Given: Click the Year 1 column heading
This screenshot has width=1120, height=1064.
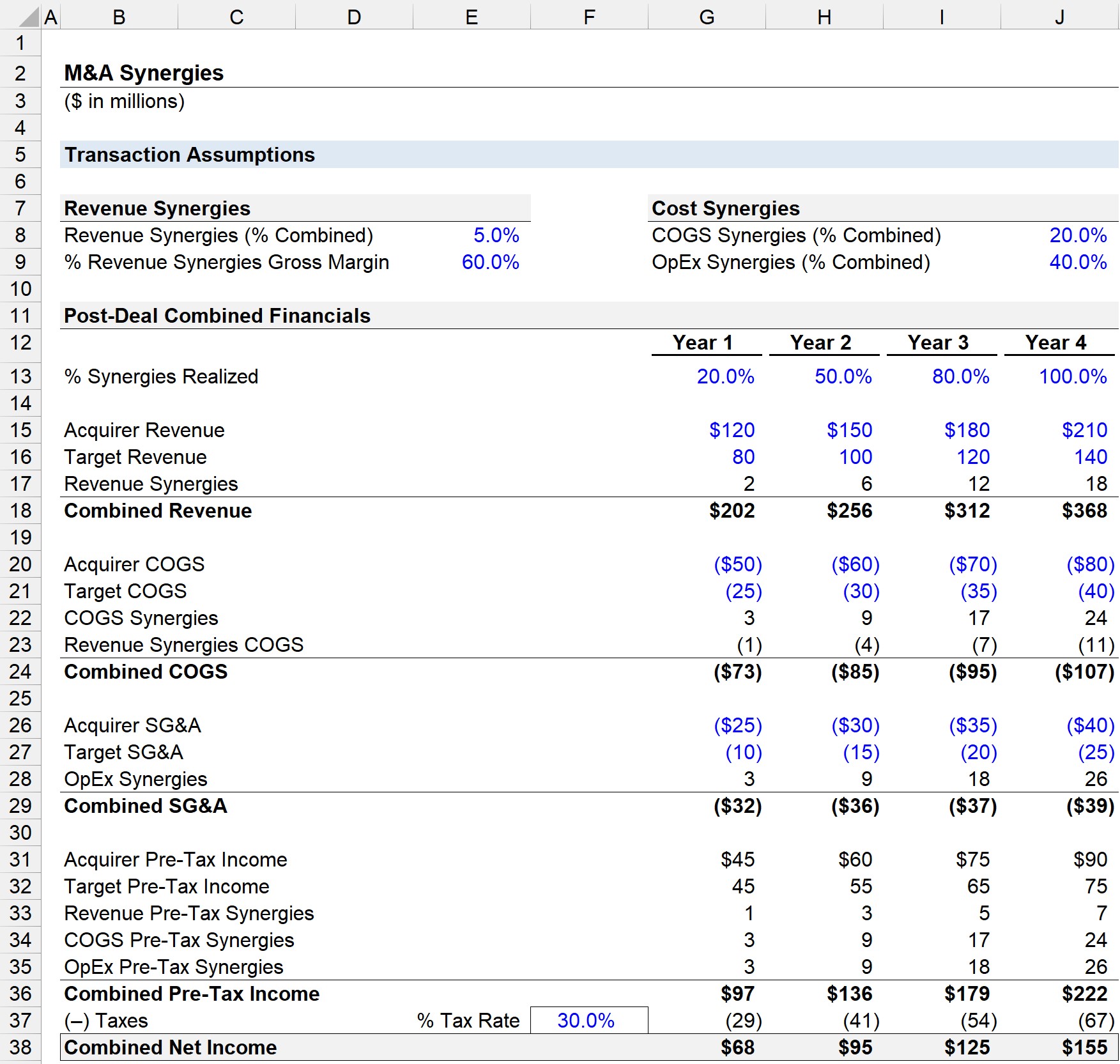Looking at the screenshot, I should (703, 343).
